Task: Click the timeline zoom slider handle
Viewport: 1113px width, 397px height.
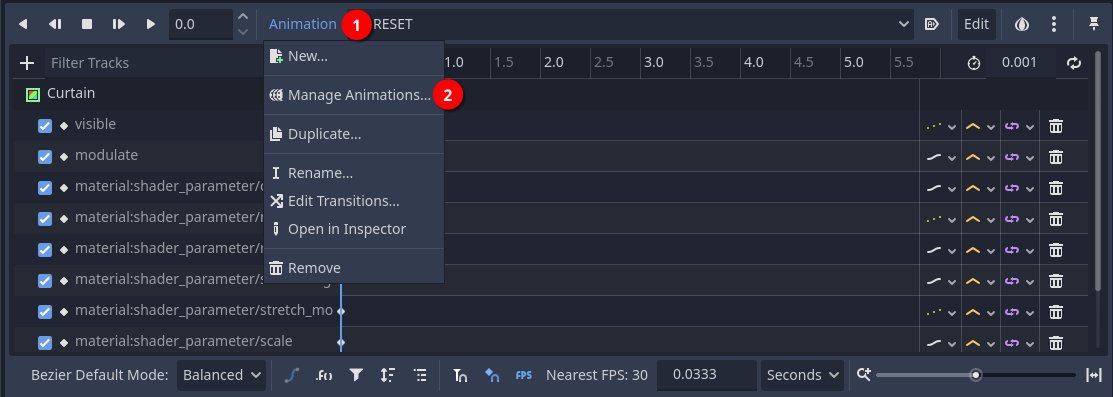Action: click(x=977, y=375)
